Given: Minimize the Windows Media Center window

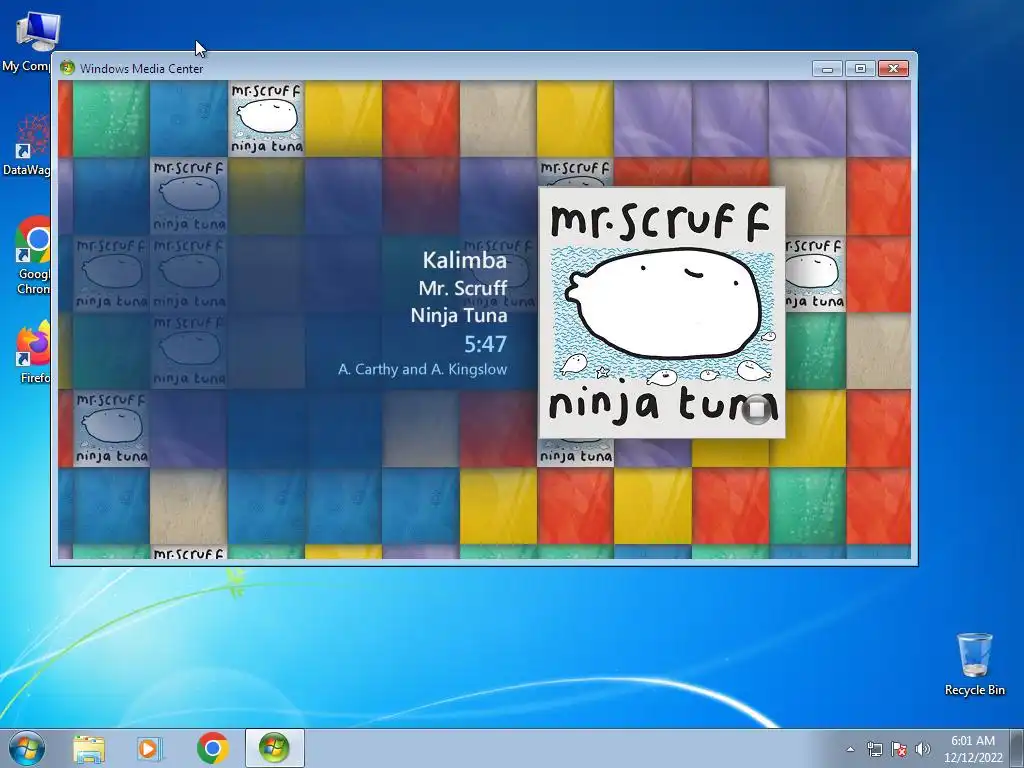Looking at the screenshot, I should pos(827,69).
